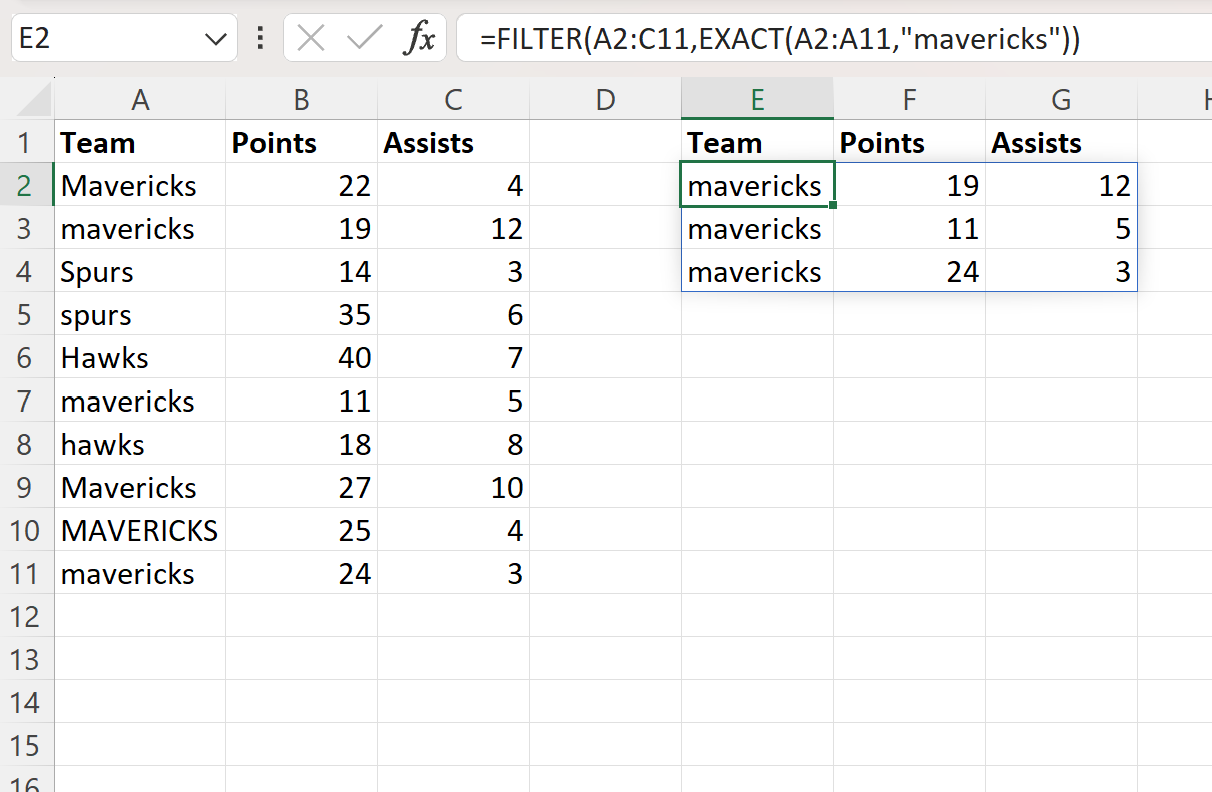Select column E header
The width and height of the screenshot is (1212, 792).
pyautogui.click(x=757, y=99)
